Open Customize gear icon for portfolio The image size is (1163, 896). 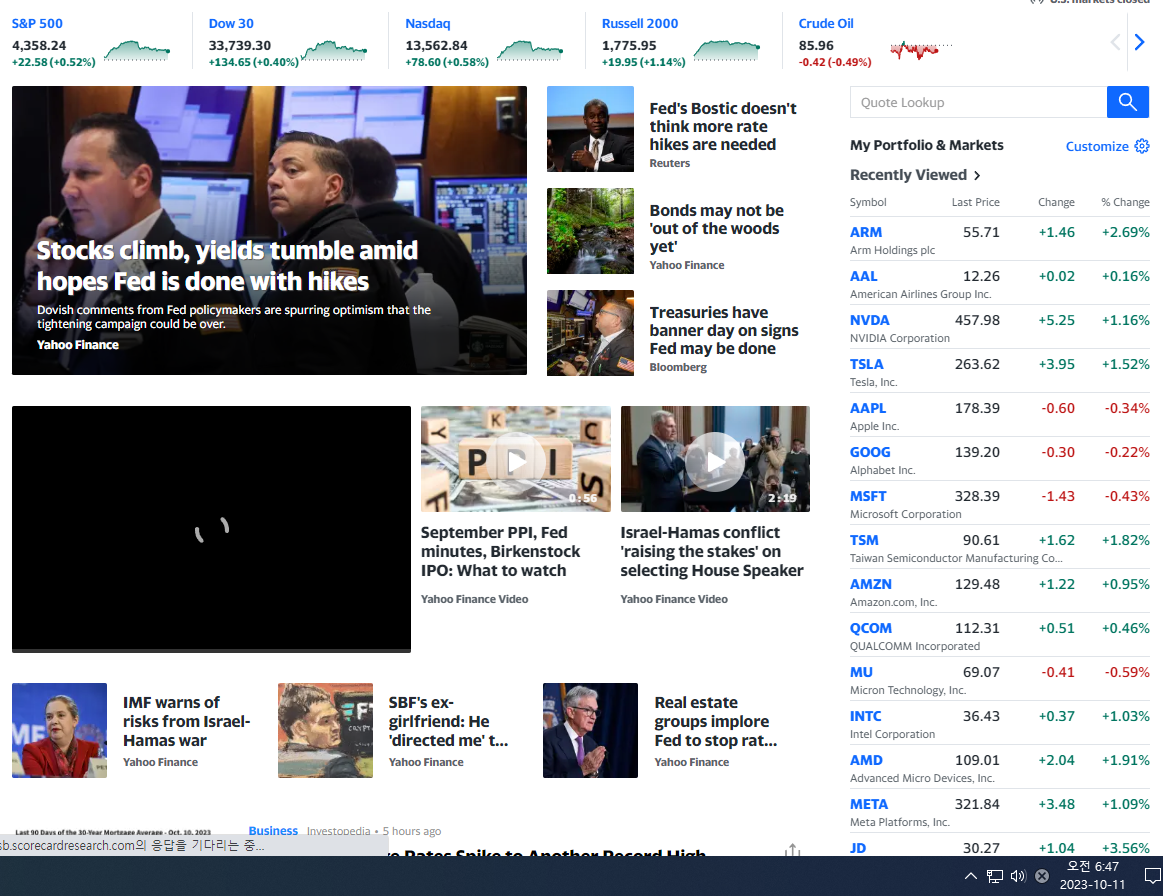[1142, 146]
